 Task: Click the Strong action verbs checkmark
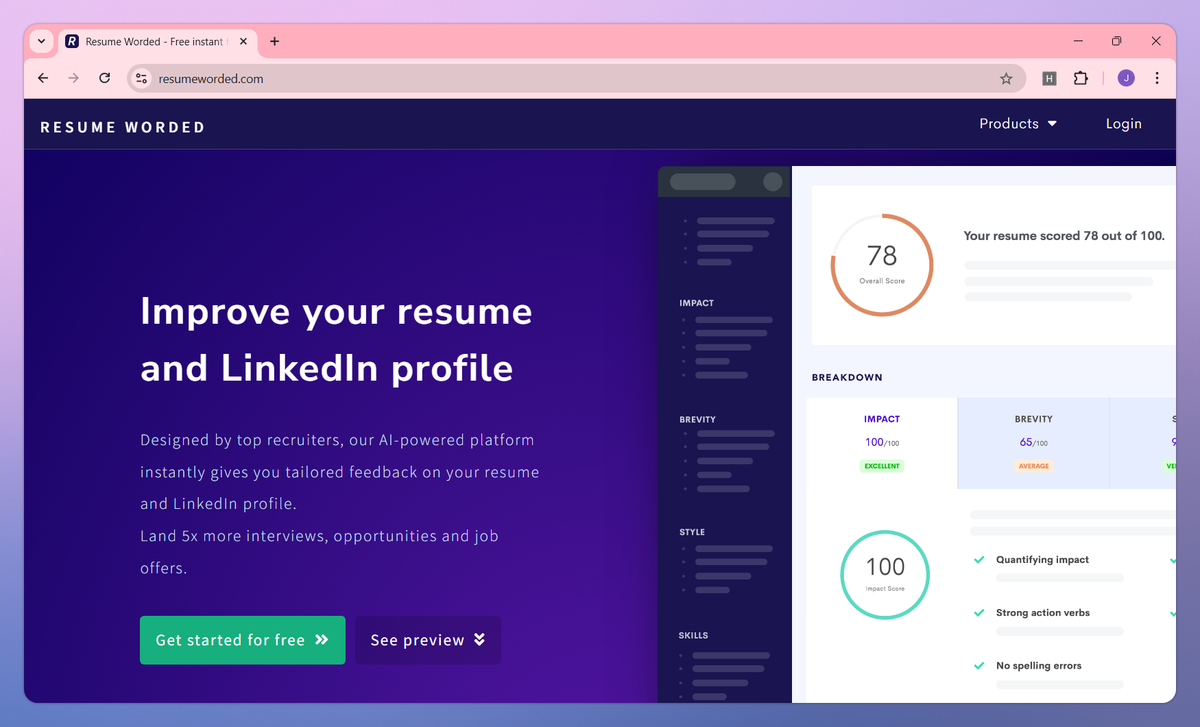(x=979, y=612)
